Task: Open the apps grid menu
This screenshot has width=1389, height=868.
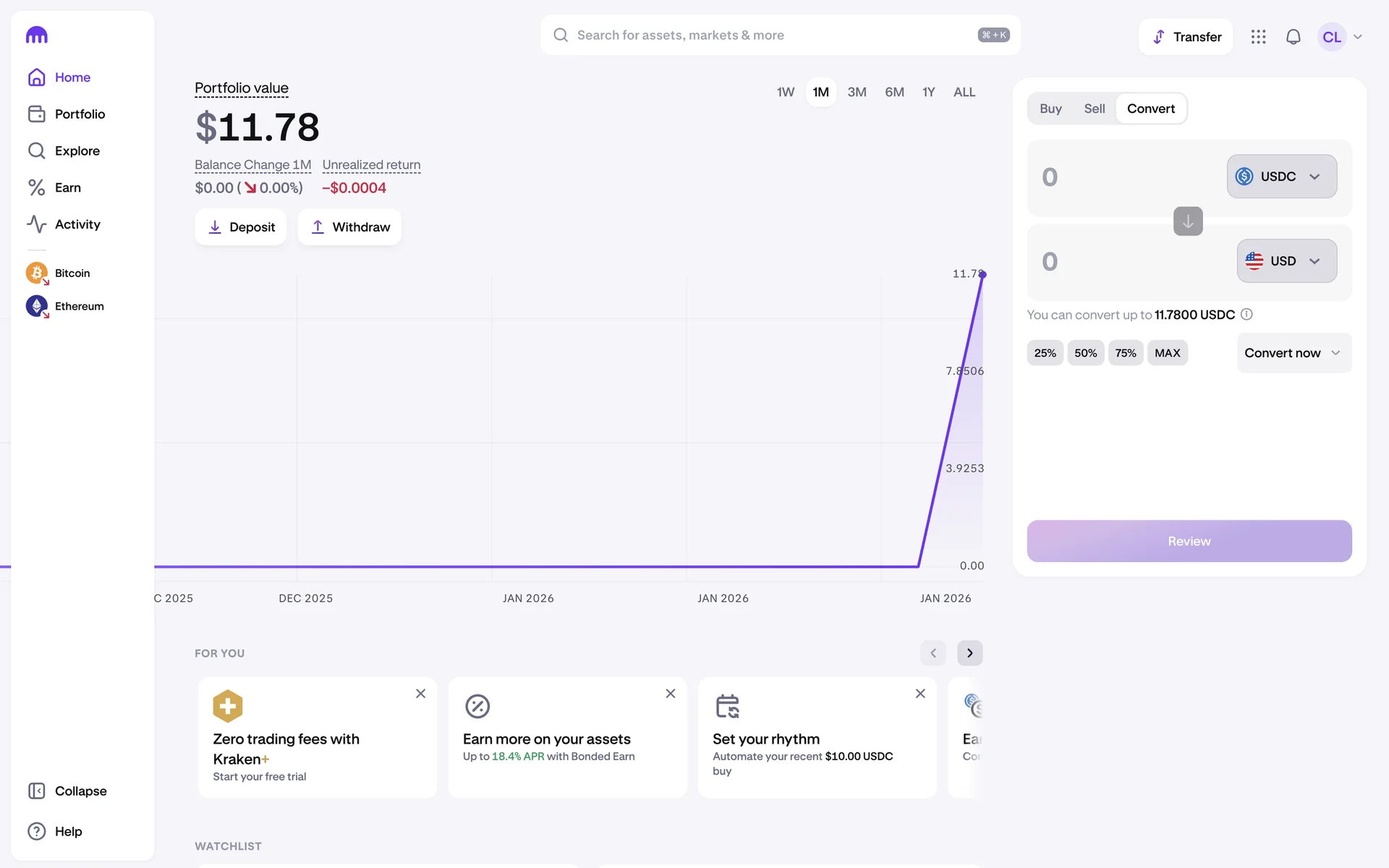Action: pyautogui.click(x=1258, y=37)
